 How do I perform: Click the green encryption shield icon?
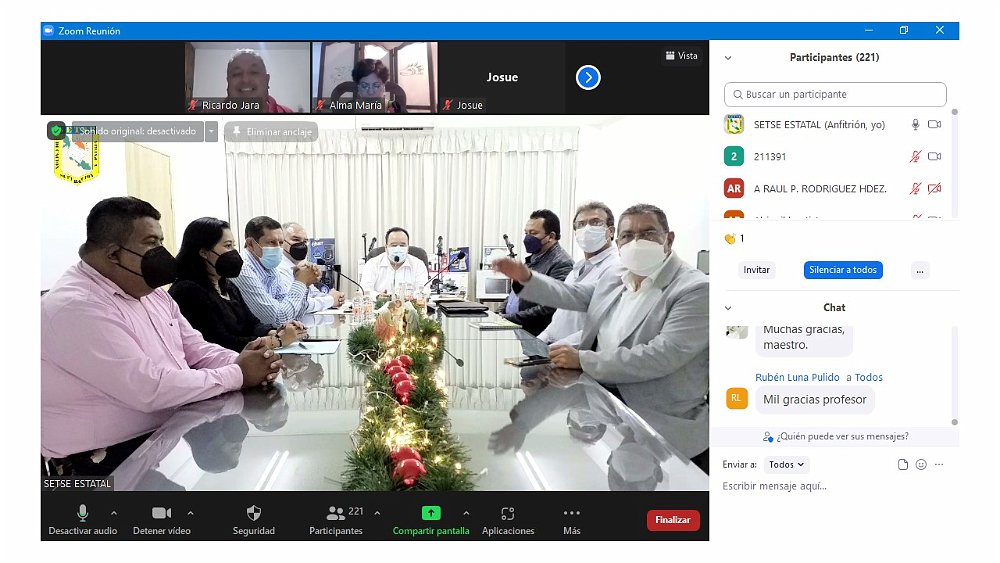56,131
